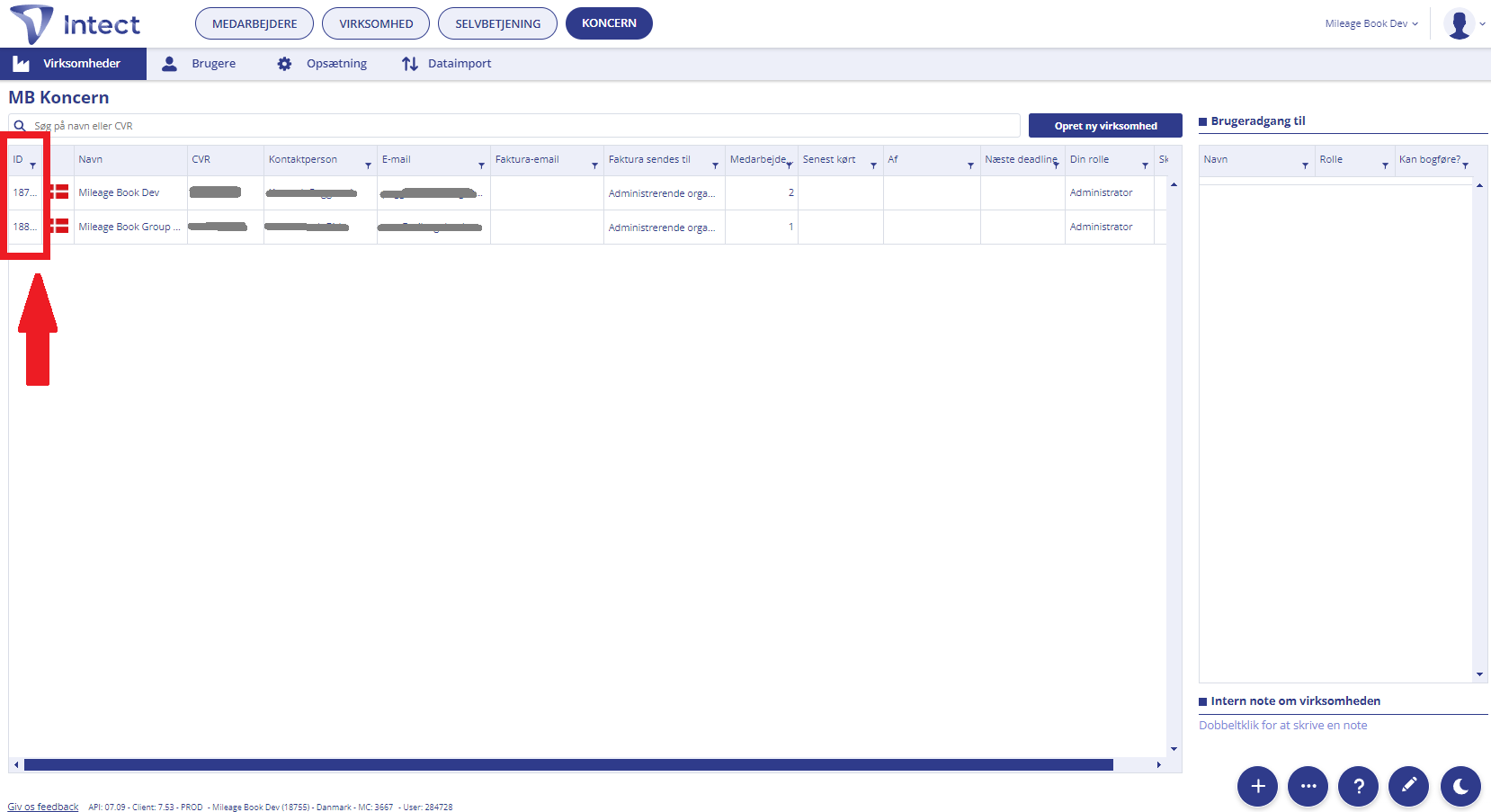This screenshot has width=1491, height=812.
Task: Click the company table scroll-down arrow
Action: coord(1174,749)
